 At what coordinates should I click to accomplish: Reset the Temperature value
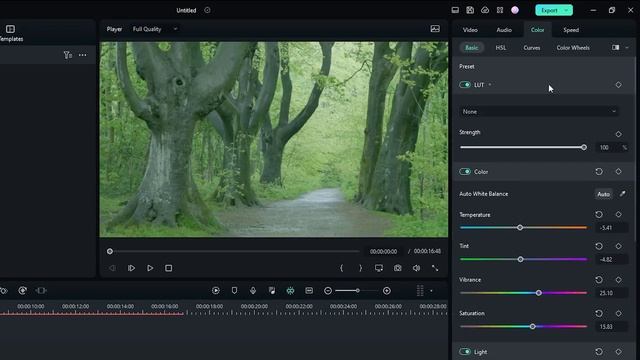599,214
